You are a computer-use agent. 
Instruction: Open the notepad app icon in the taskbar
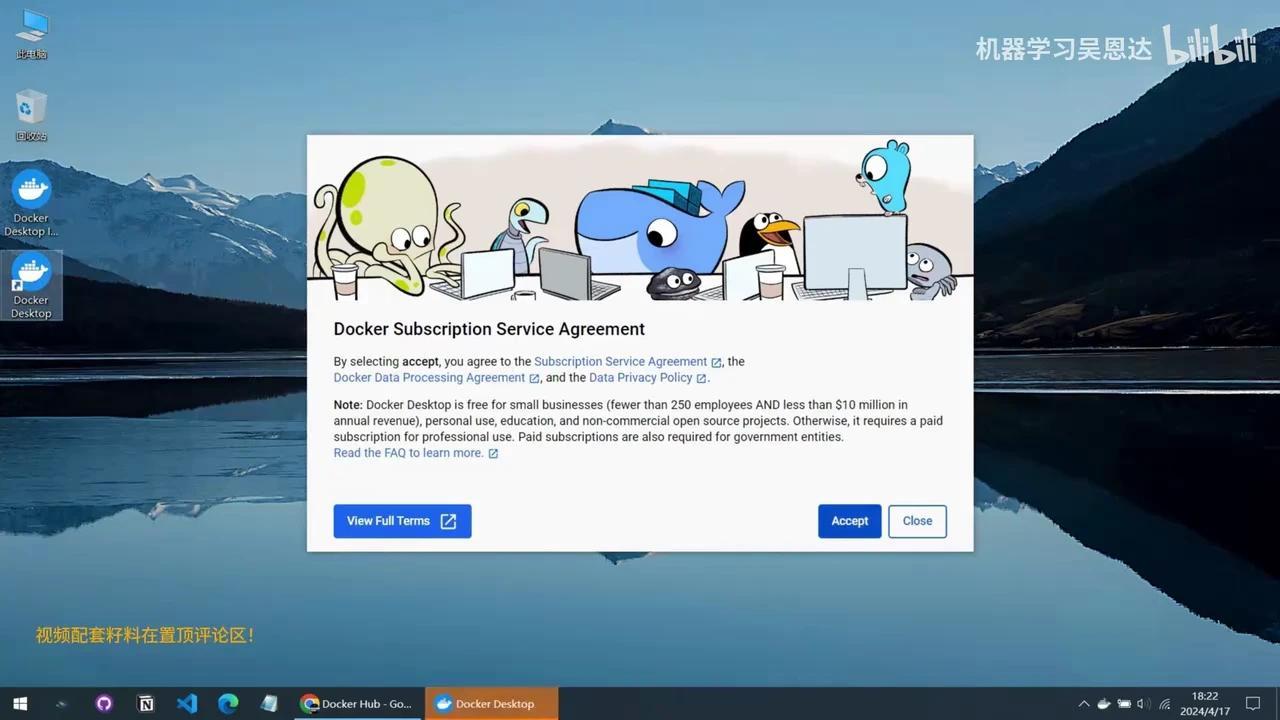[x=269, y=704]
